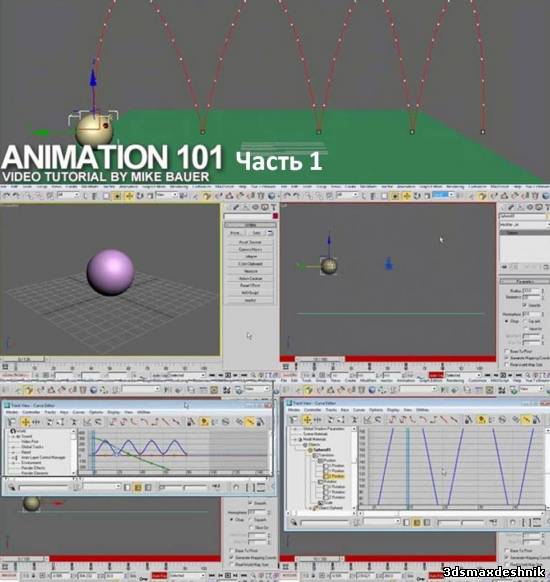Click the Undo arrow in the right main toolbar
The width and height of the screenshot is (550, 582).
tap(287, 196)
